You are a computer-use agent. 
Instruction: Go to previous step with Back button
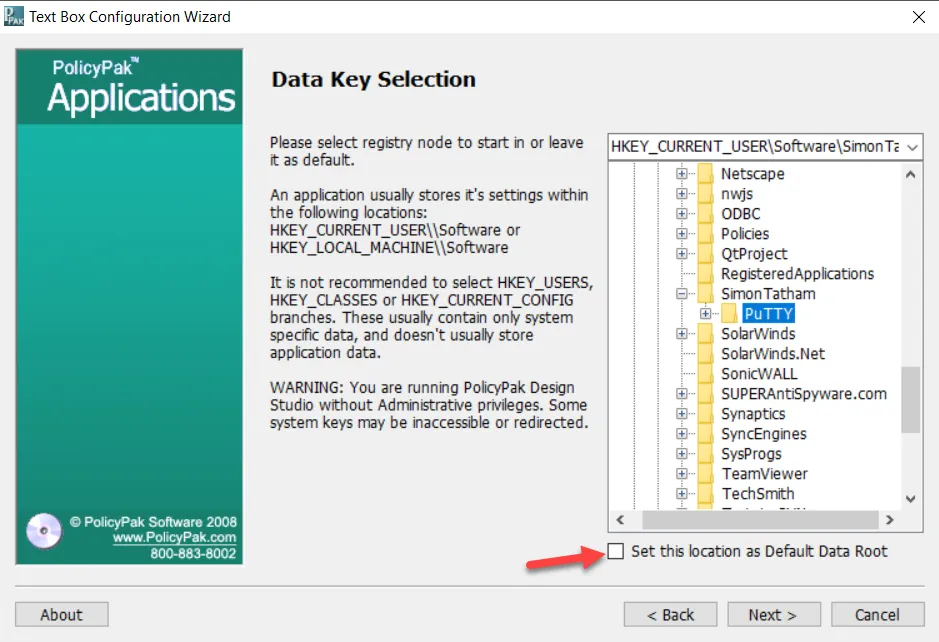click(x=670, y=614)
